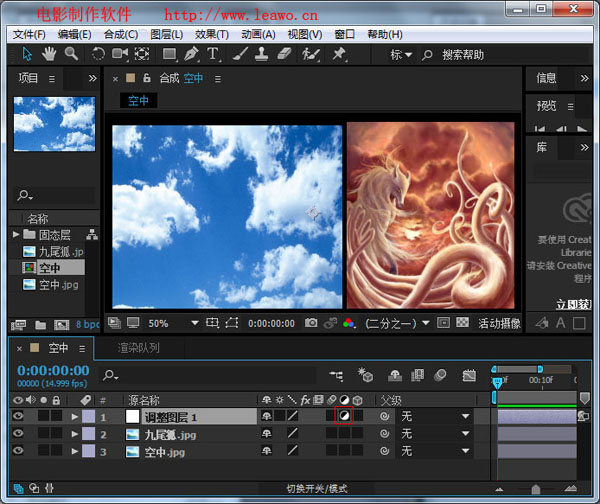Click the 立即获 link in library panel

tap(573, 305)
